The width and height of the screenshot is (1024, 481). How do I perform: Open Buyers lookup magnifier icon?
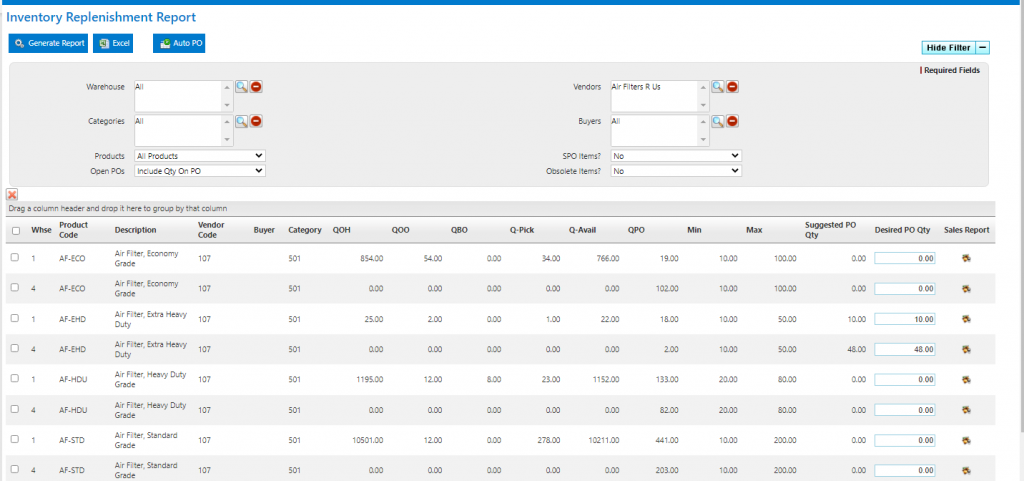point(718,121)
